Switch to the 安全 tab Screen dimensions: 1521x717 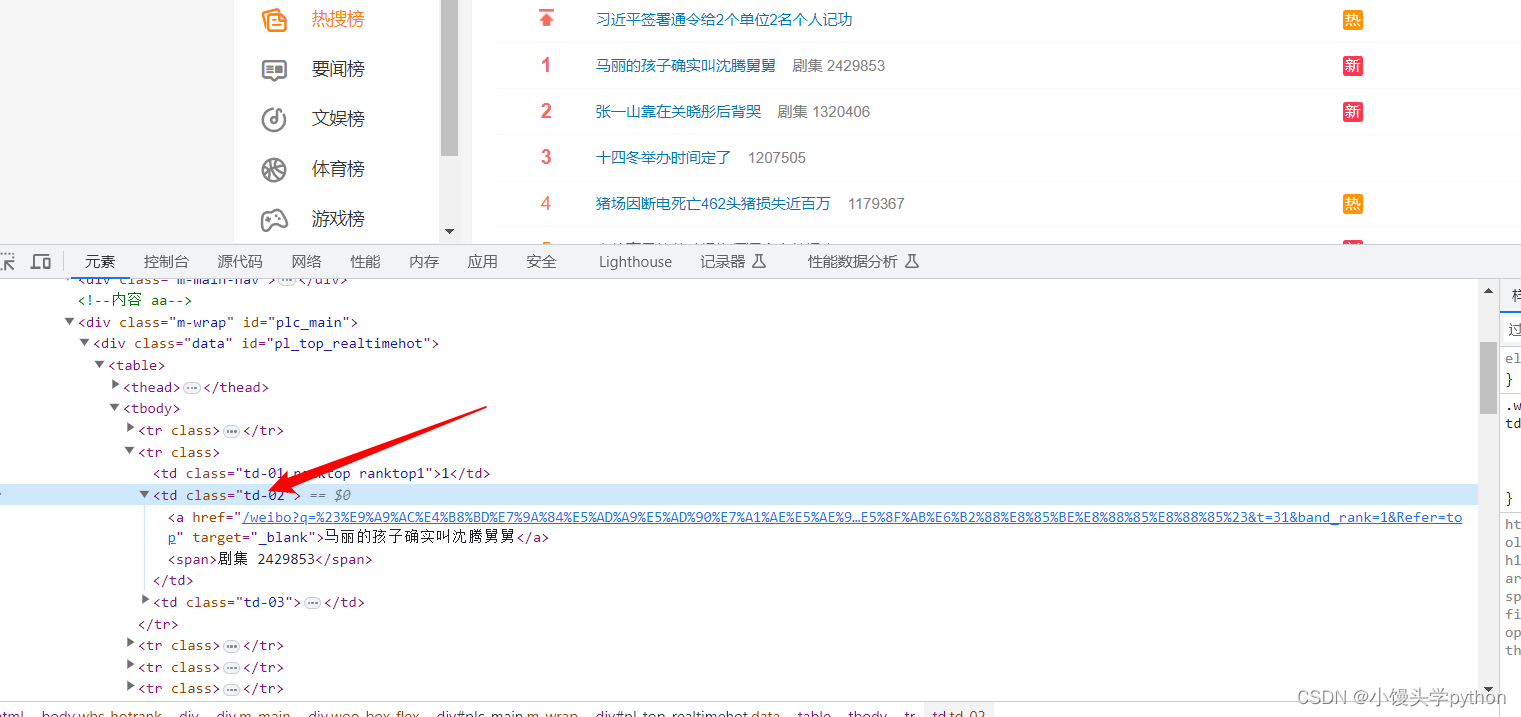pyautogui.click(x=541, y=262)
